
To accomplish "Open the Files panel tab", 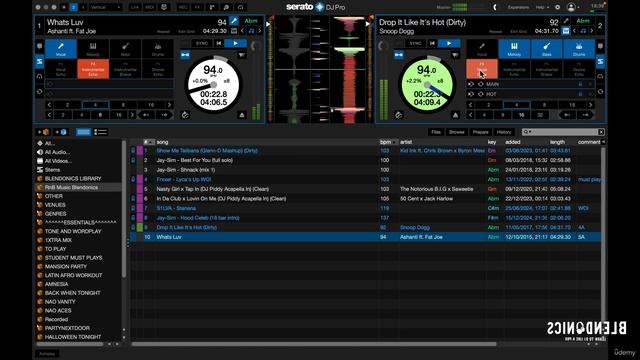I will click(x=436, y=132).
